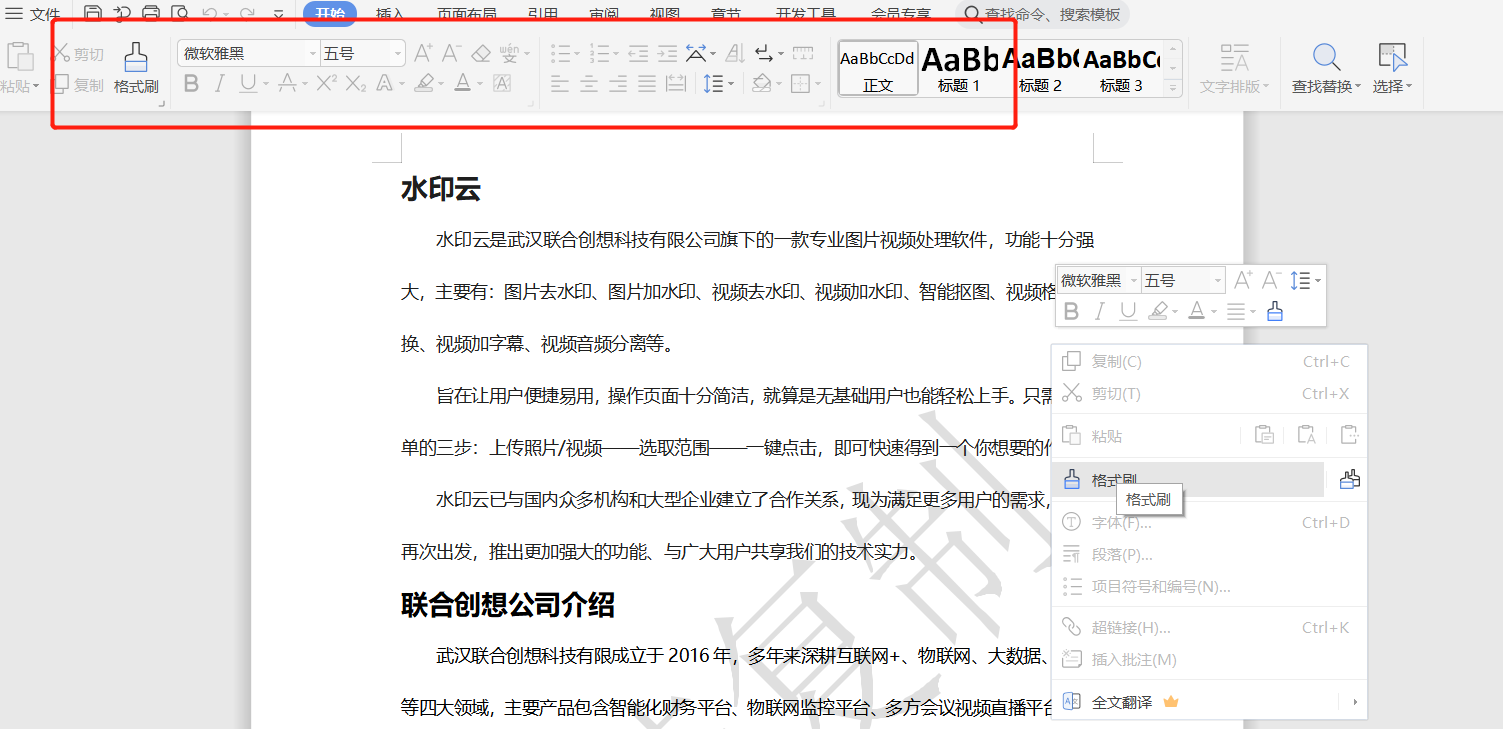Toggle Italic in the mini toolbar
This screenshot has width=1503, height=729.
point(1100,312)
